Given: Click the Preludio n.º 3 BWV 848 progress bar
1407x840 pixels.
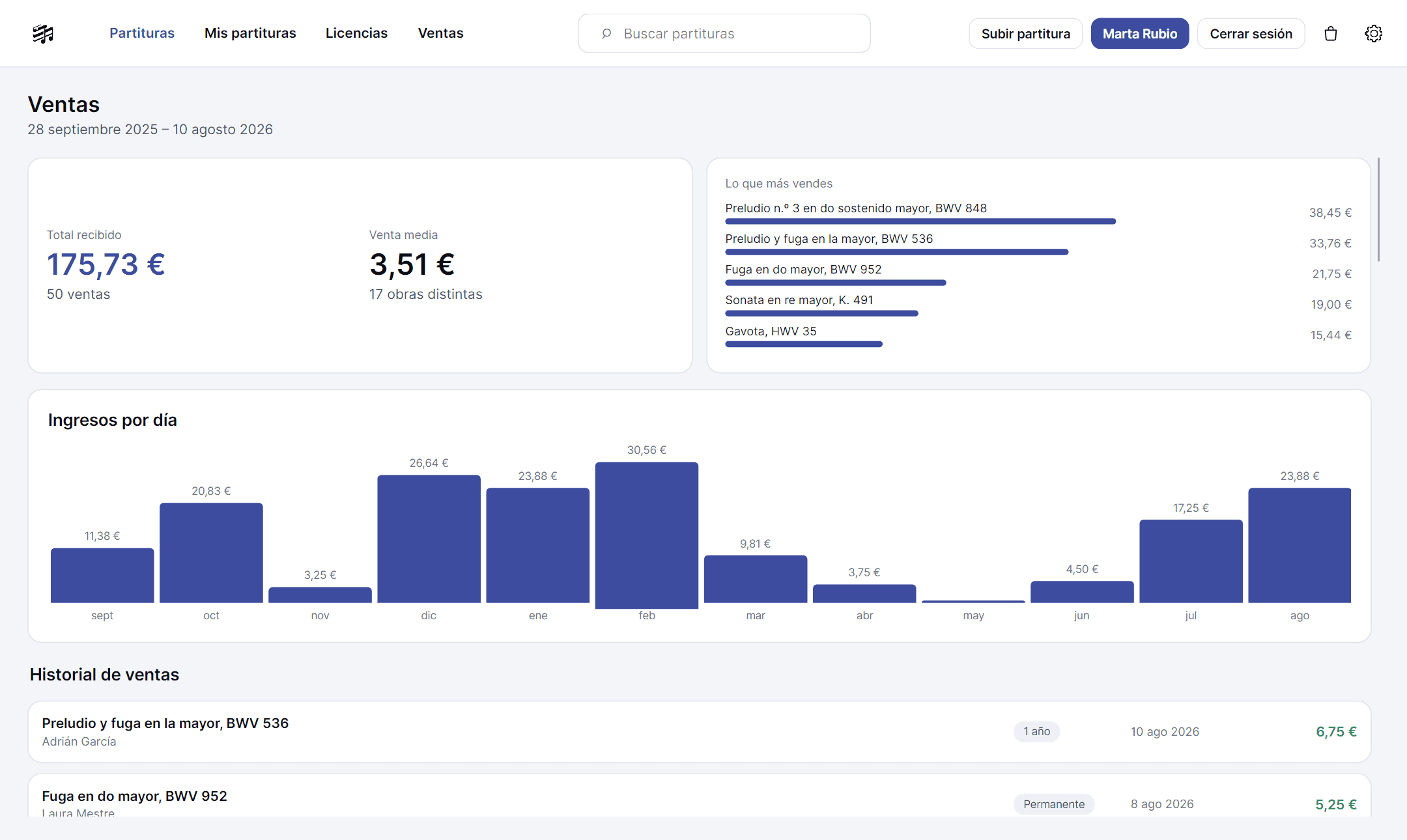Looking at the screenshot, I should [920, 221].
